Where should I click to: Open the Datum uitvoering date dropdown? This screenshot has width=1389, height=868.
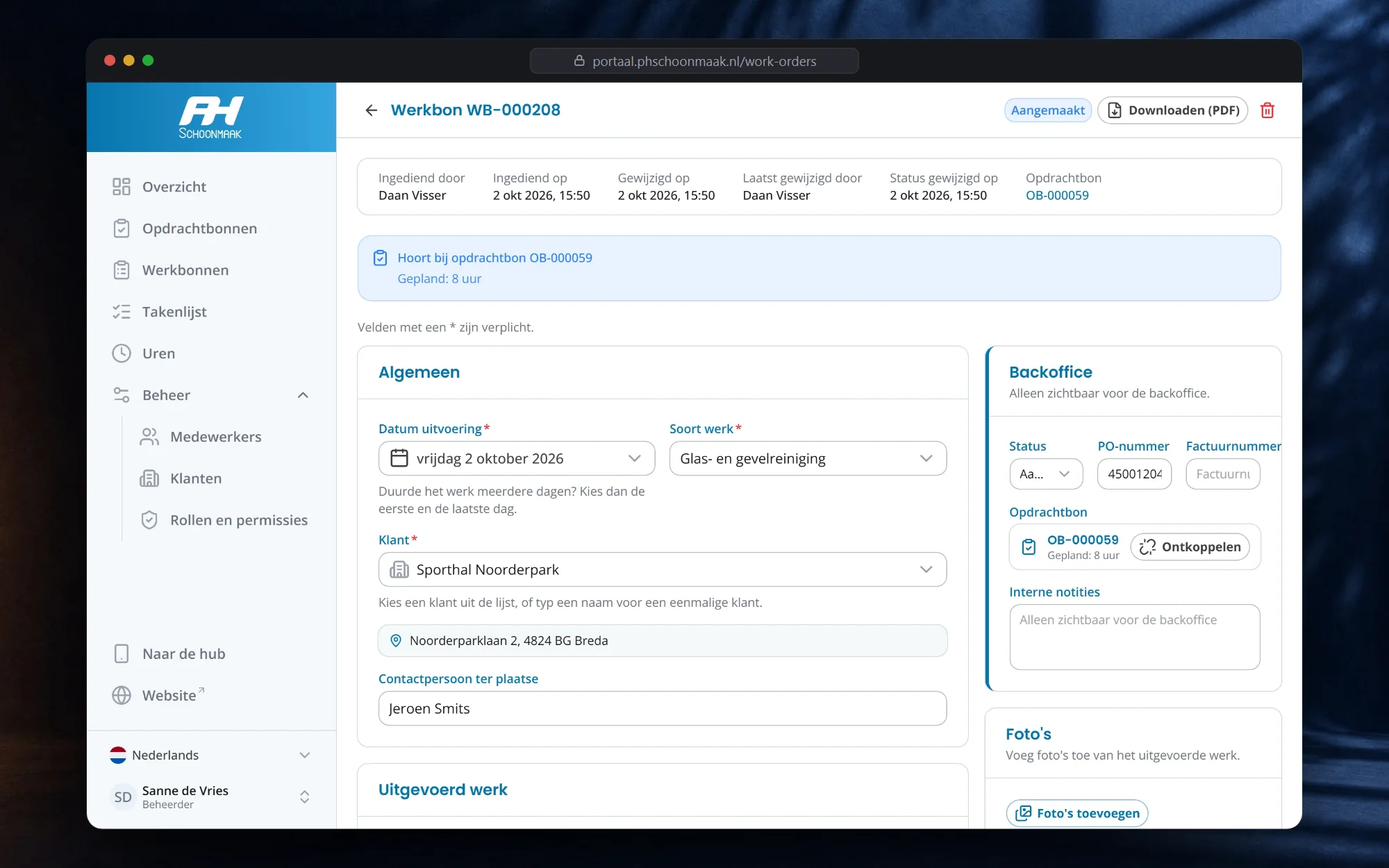point(517,458)
